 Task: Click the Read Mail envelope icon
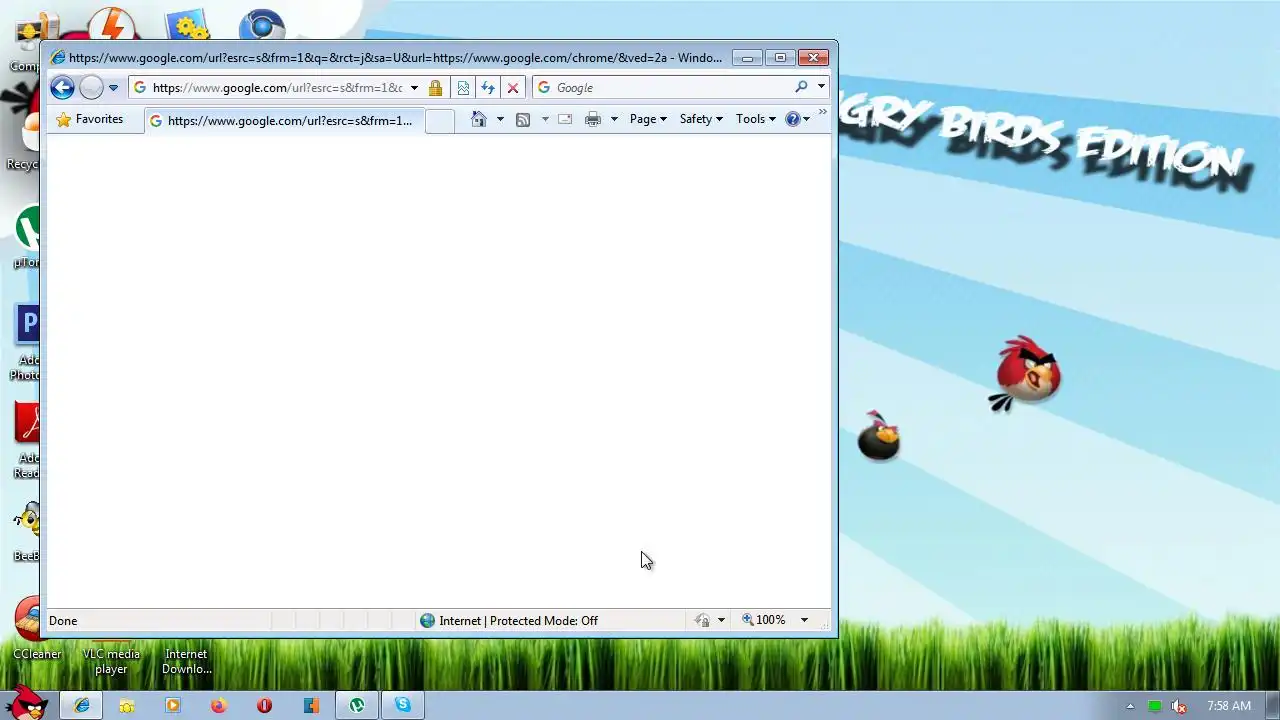(565, 119)
